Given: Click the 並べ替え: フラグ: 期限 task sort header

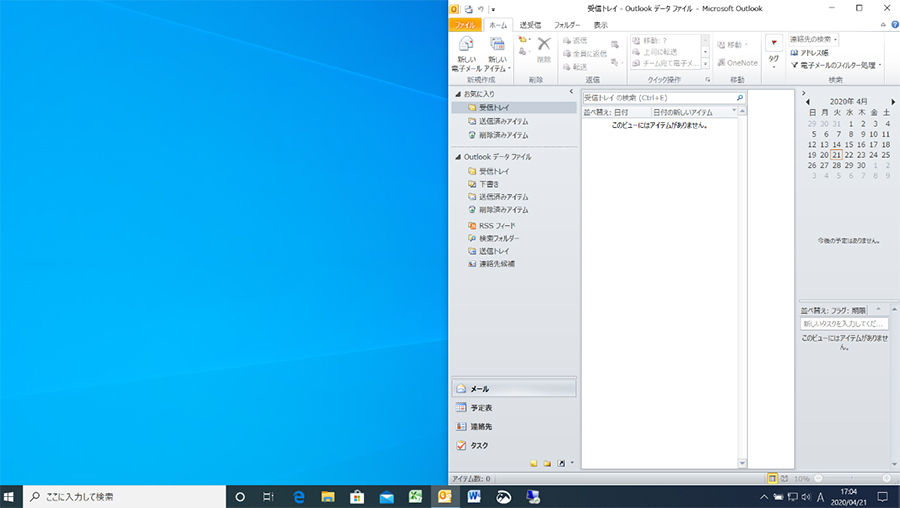Looking at the screenshot, I should coord(833,310).
